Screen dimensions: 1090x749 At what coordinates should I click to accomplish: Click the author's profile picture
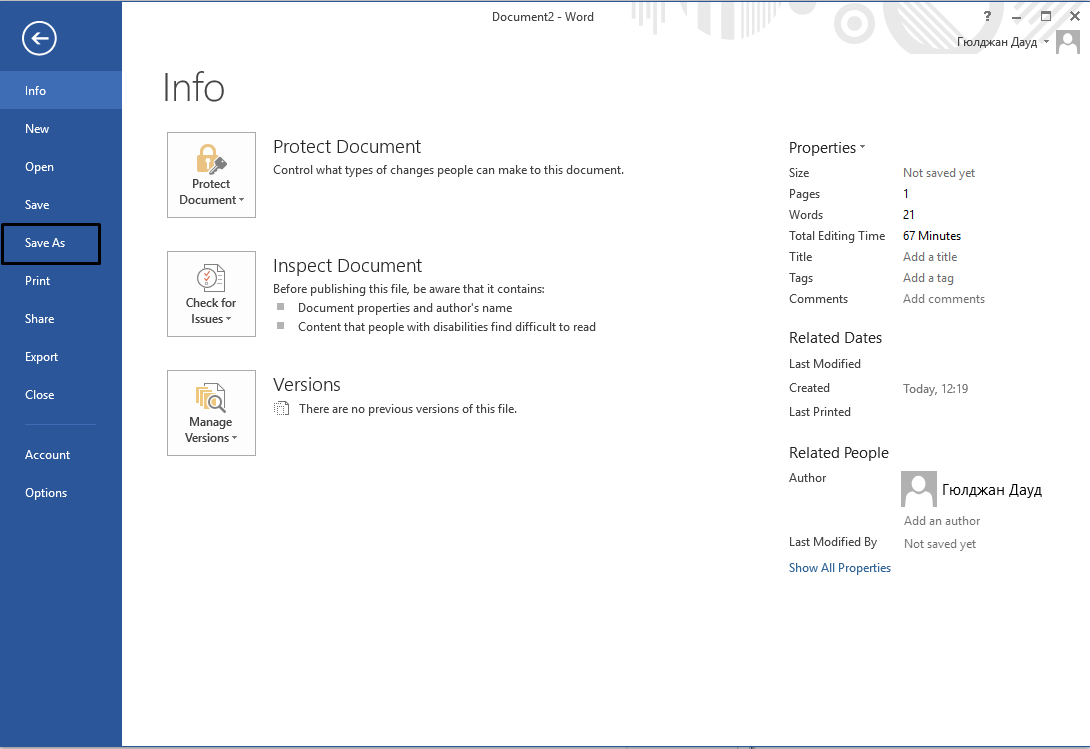coord(918,490)
